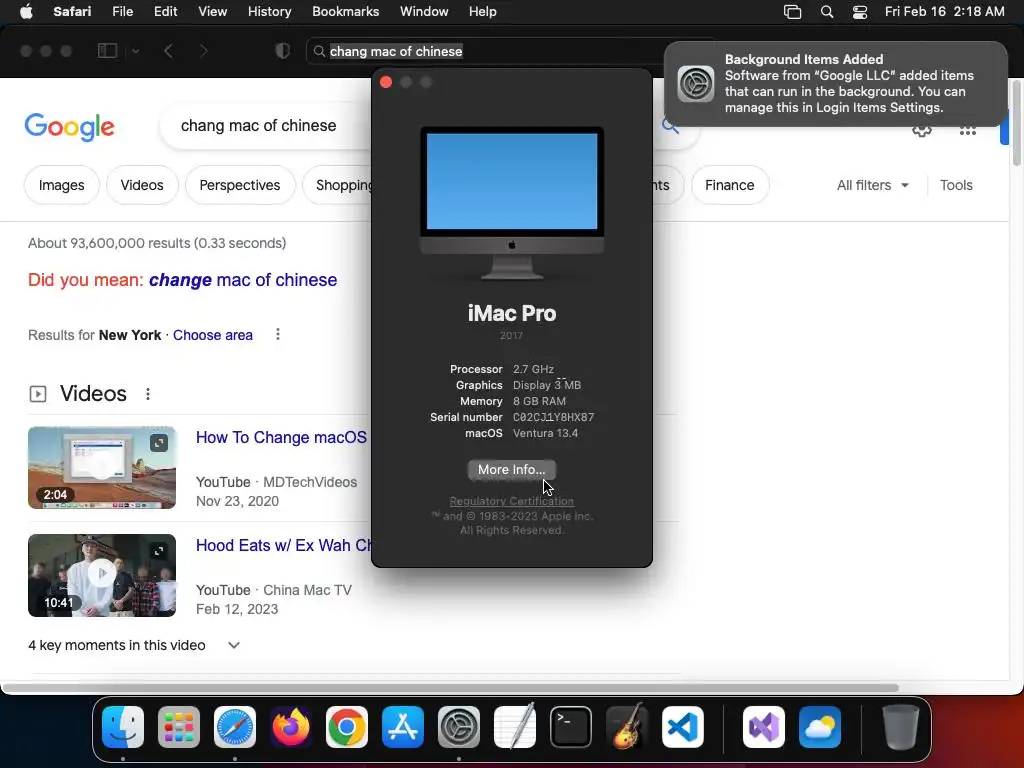Open Control Center in the menu bar

click(860, 12)
